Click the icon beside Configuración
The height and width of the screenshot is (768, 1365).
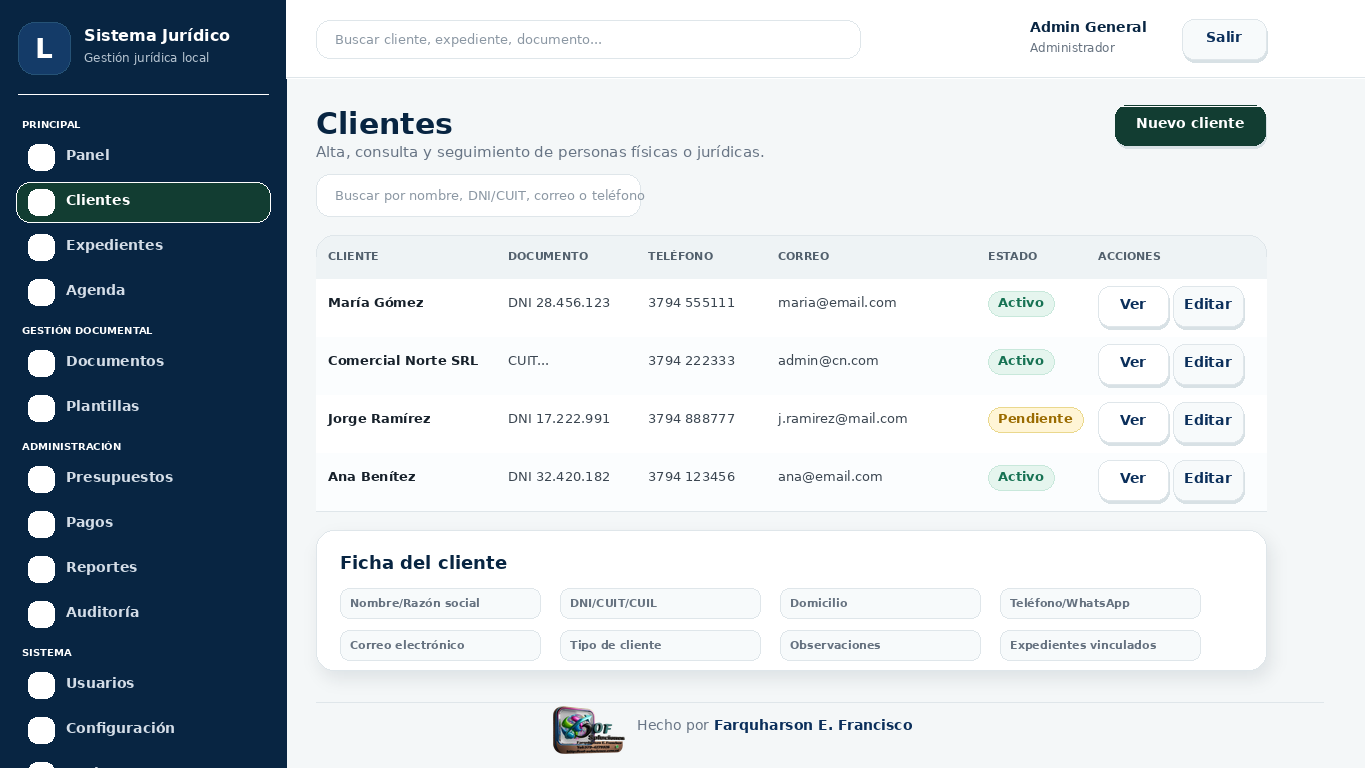click(41, 730)
